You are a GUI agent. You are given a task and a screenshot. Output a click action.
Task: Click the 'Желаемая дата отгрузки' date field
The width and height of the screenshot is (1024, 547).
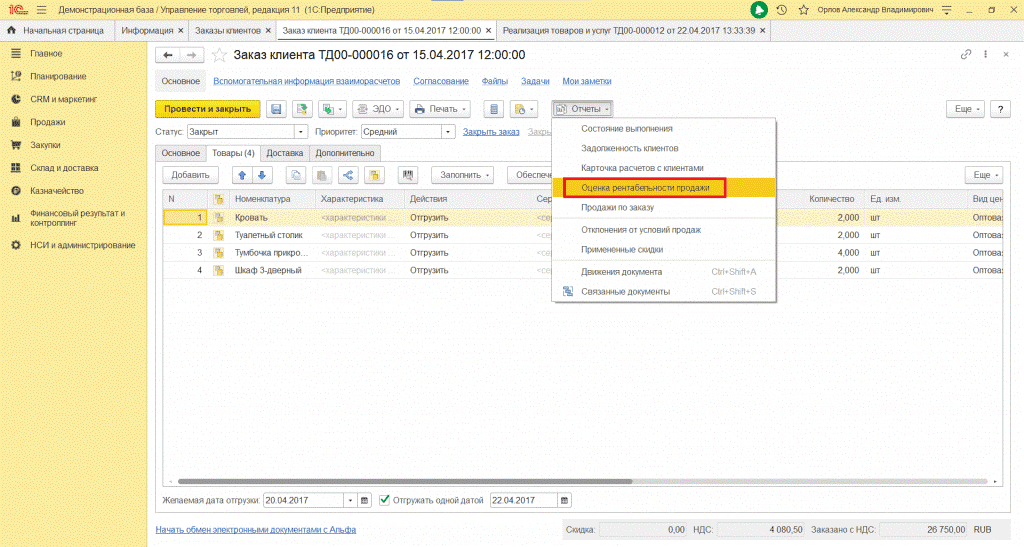pos(303,500)
